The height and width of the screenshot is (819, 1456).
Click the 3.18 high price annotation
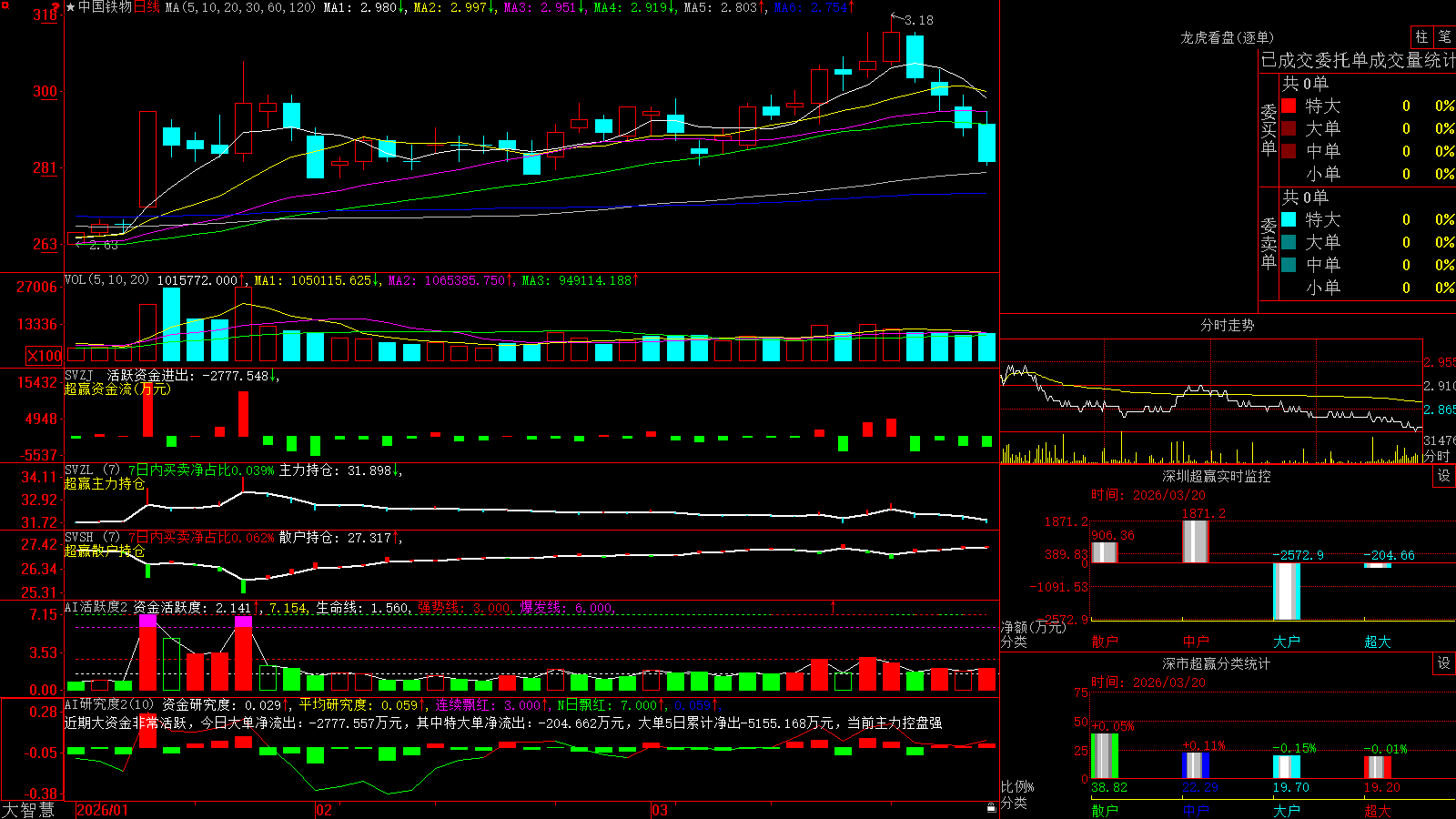[918, 20]
